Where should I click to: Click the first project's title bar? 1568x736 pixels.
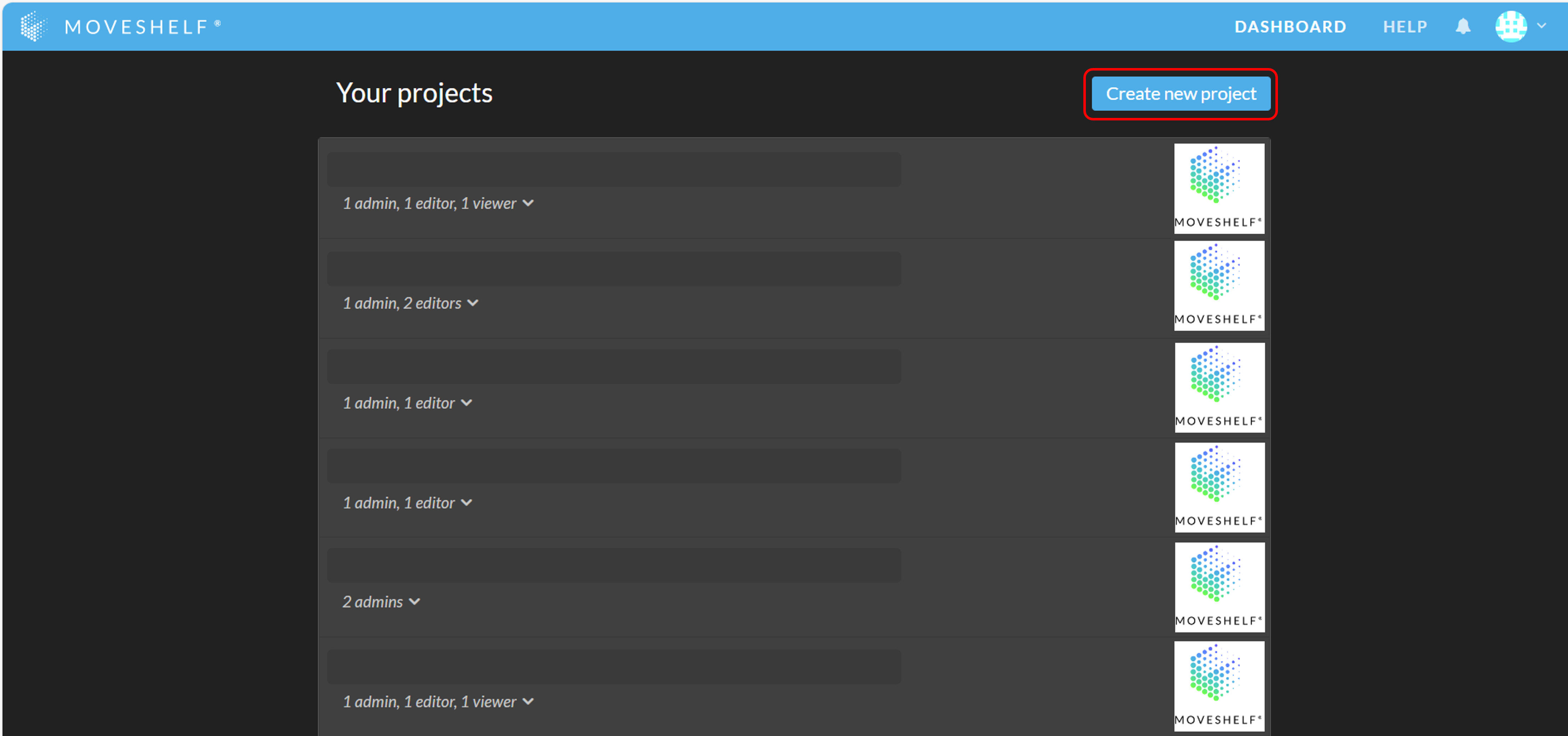point(614,169)
